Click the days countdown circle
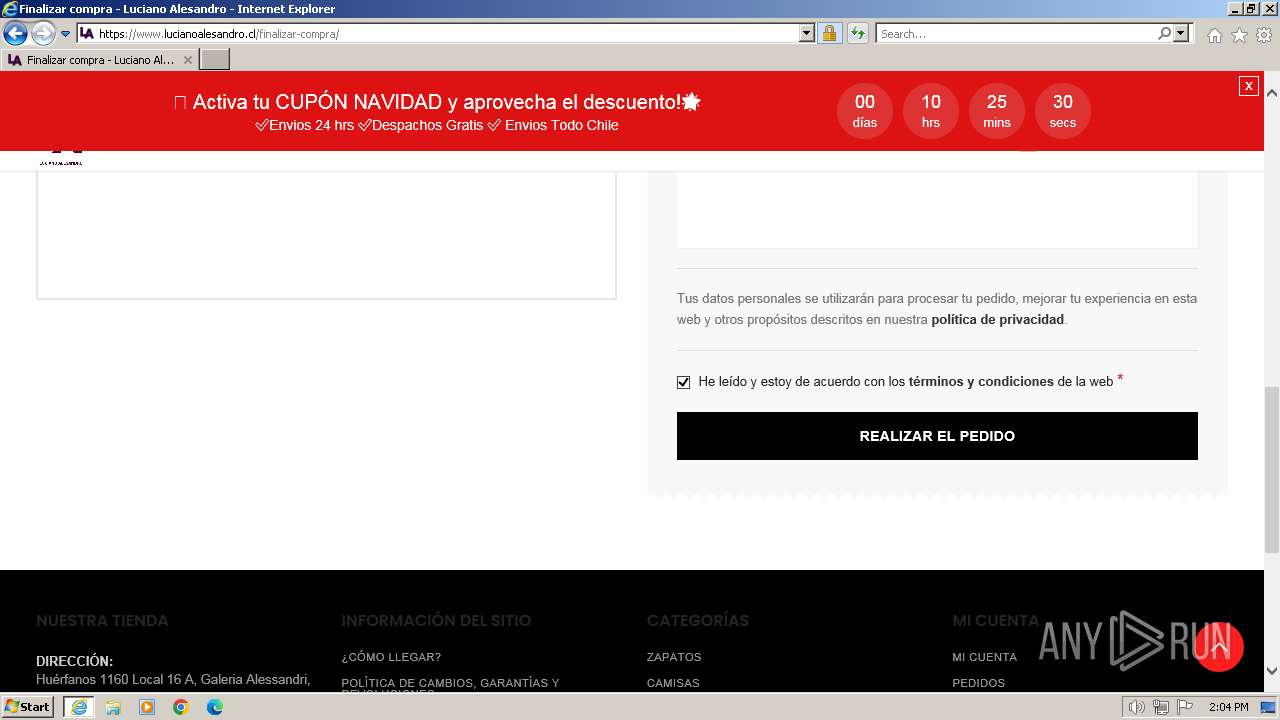This screenshot has height=720, width=1280. (865, 111)
